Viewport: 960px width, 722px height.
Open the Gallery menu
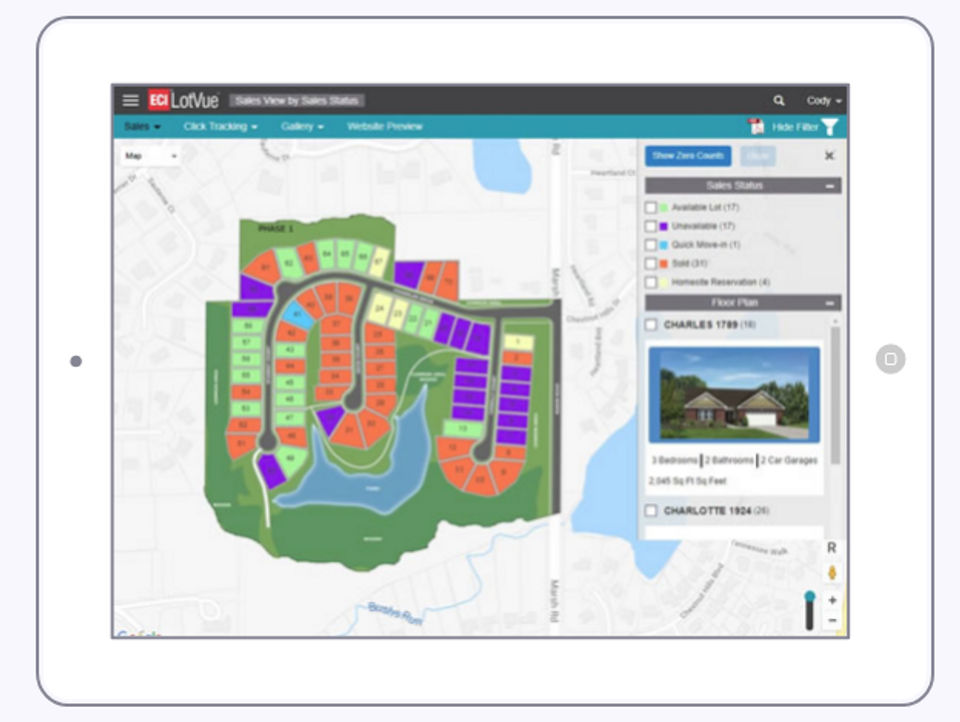click(302, 126)
